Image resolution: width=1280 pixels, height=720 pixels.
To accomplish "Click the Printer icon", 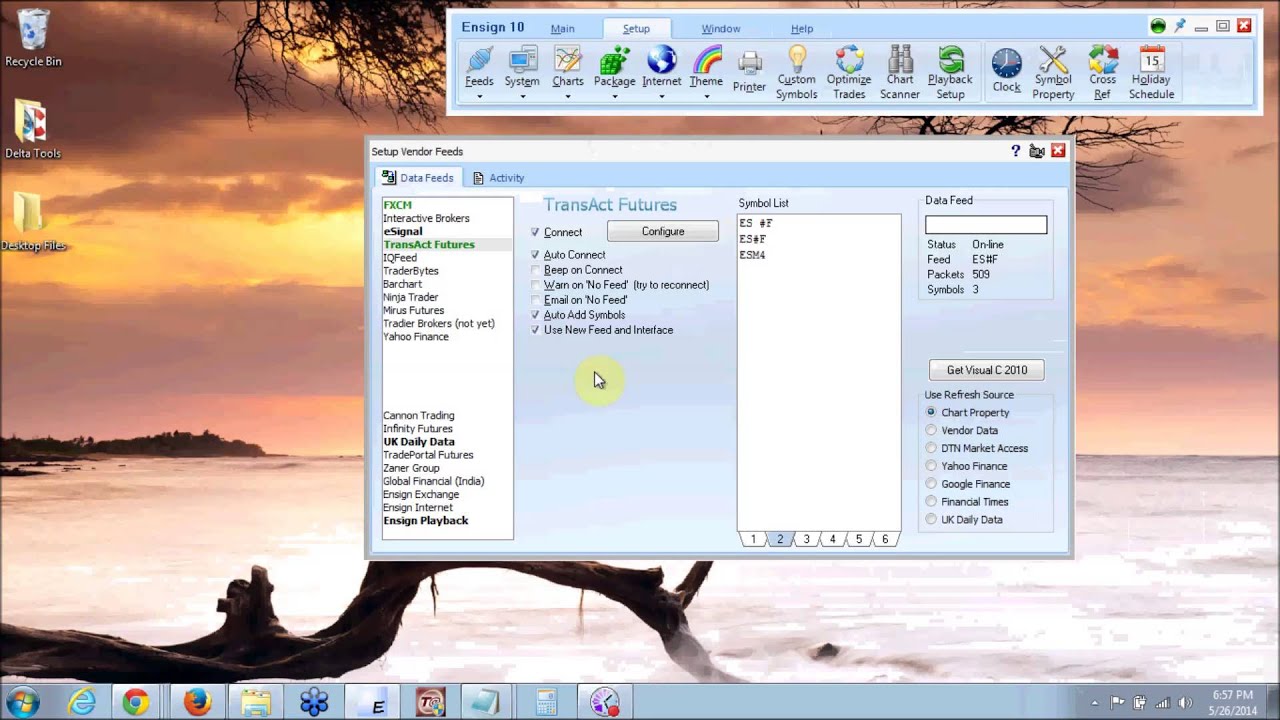I will click(x=749, y=64).
